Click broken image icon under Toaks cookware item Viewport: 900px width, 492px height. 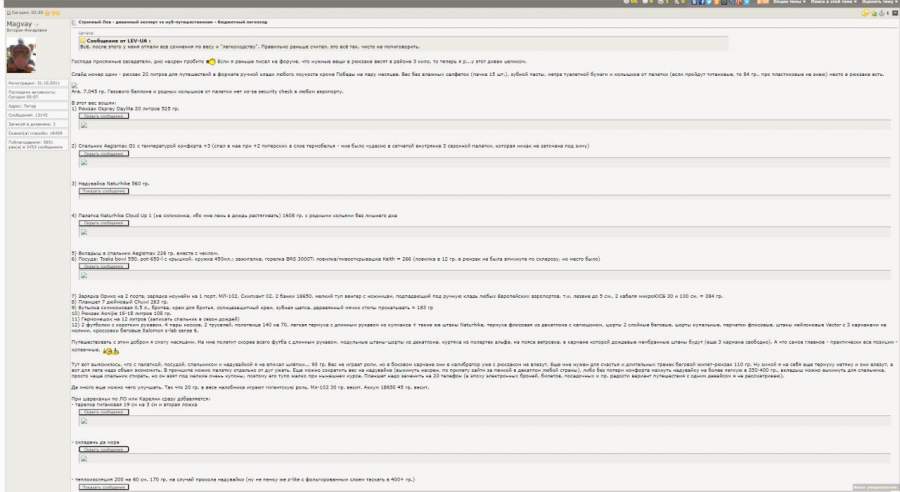pyautogui.click(x=84, y=275)
